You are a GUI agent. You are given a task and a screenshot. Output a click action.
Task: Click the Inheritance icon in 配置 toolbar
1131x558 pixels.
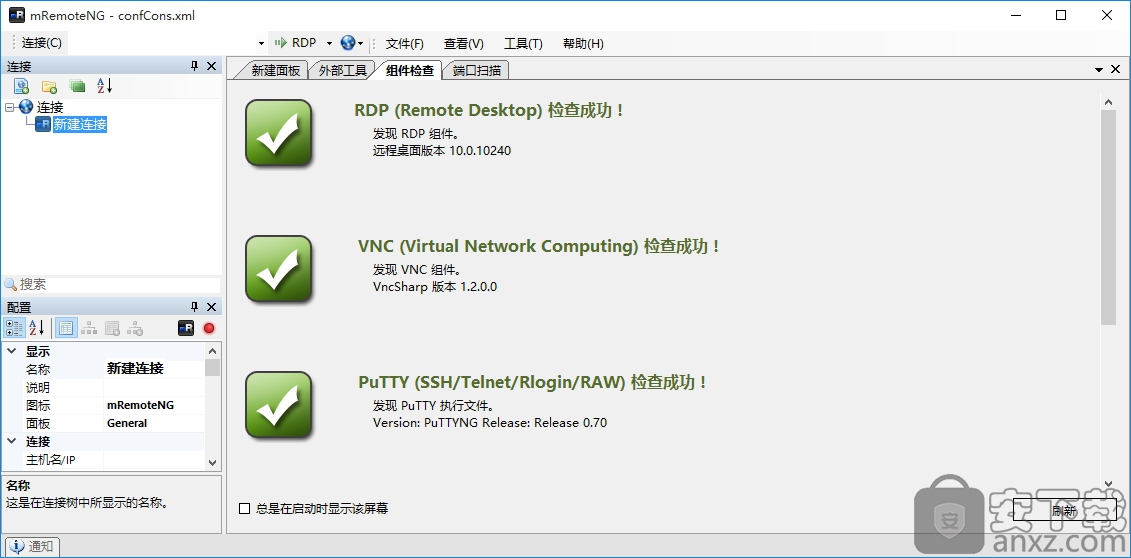(x=89, y=329)
